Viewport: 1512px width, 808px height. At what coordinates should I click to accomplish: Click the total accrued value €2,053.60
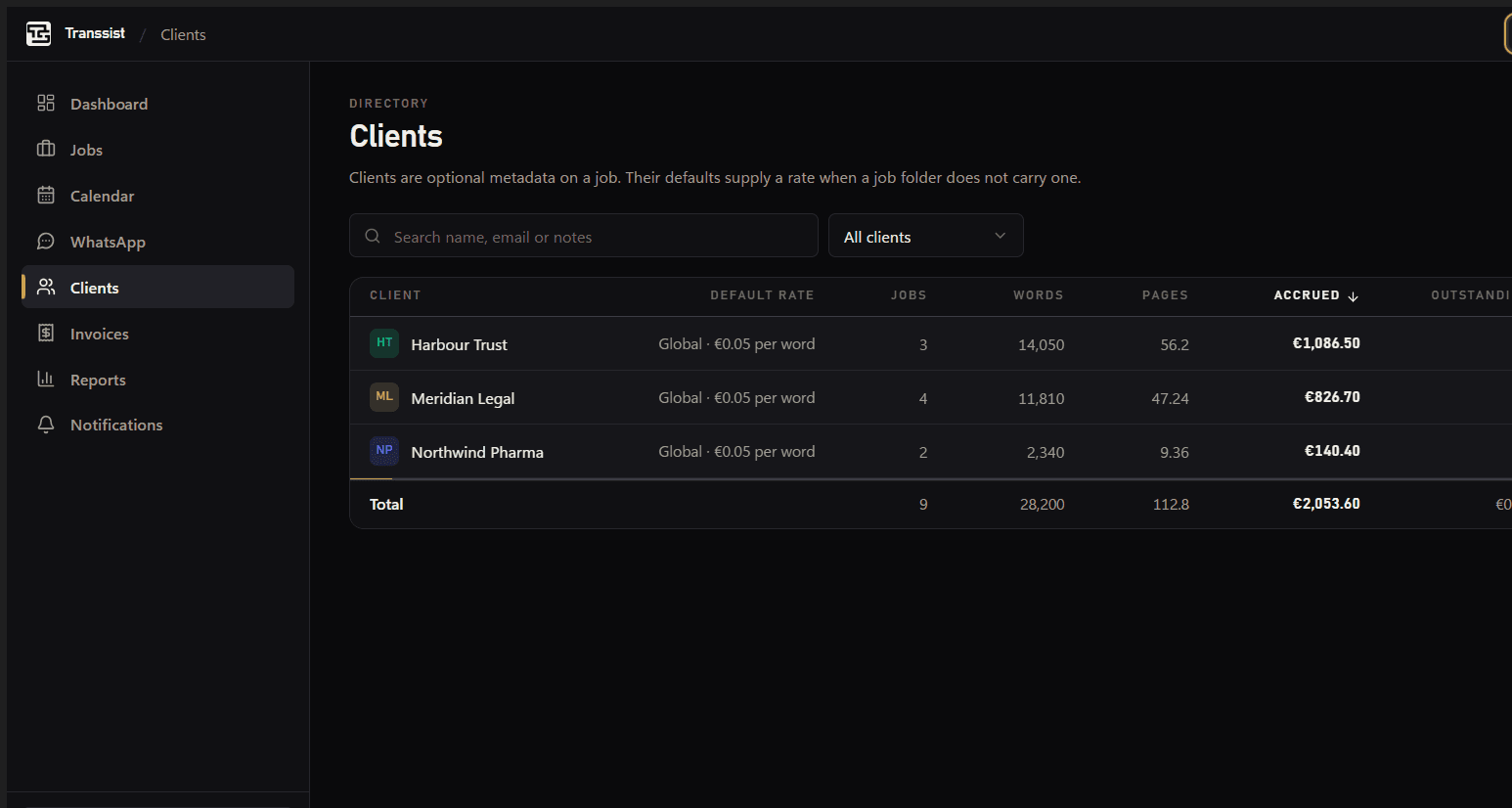click(x=1326, y=504)
